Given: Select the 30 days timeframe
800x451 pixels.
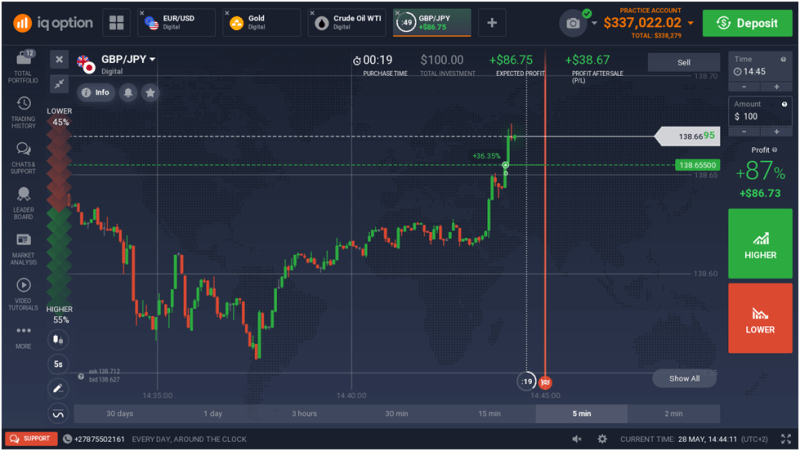Looking at the screenshot, I should pyautogui.click(x=119, y=414).
